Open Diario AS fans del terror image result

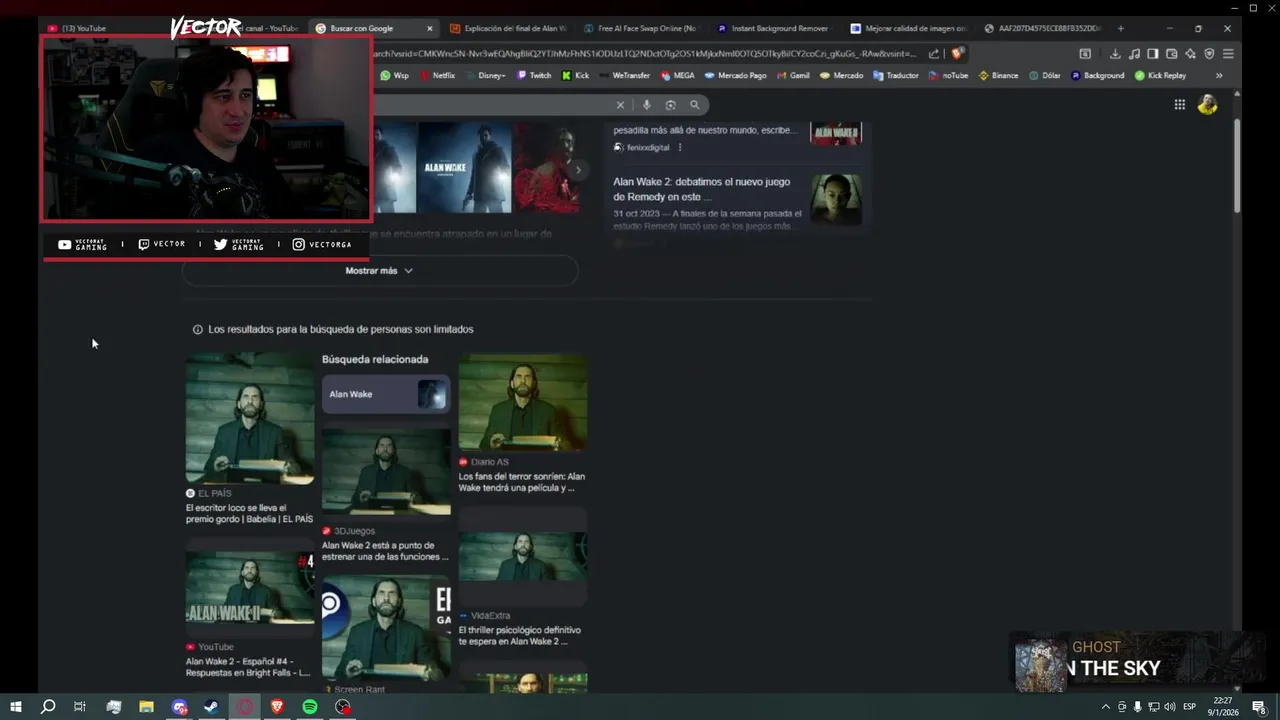click(523, 424)
